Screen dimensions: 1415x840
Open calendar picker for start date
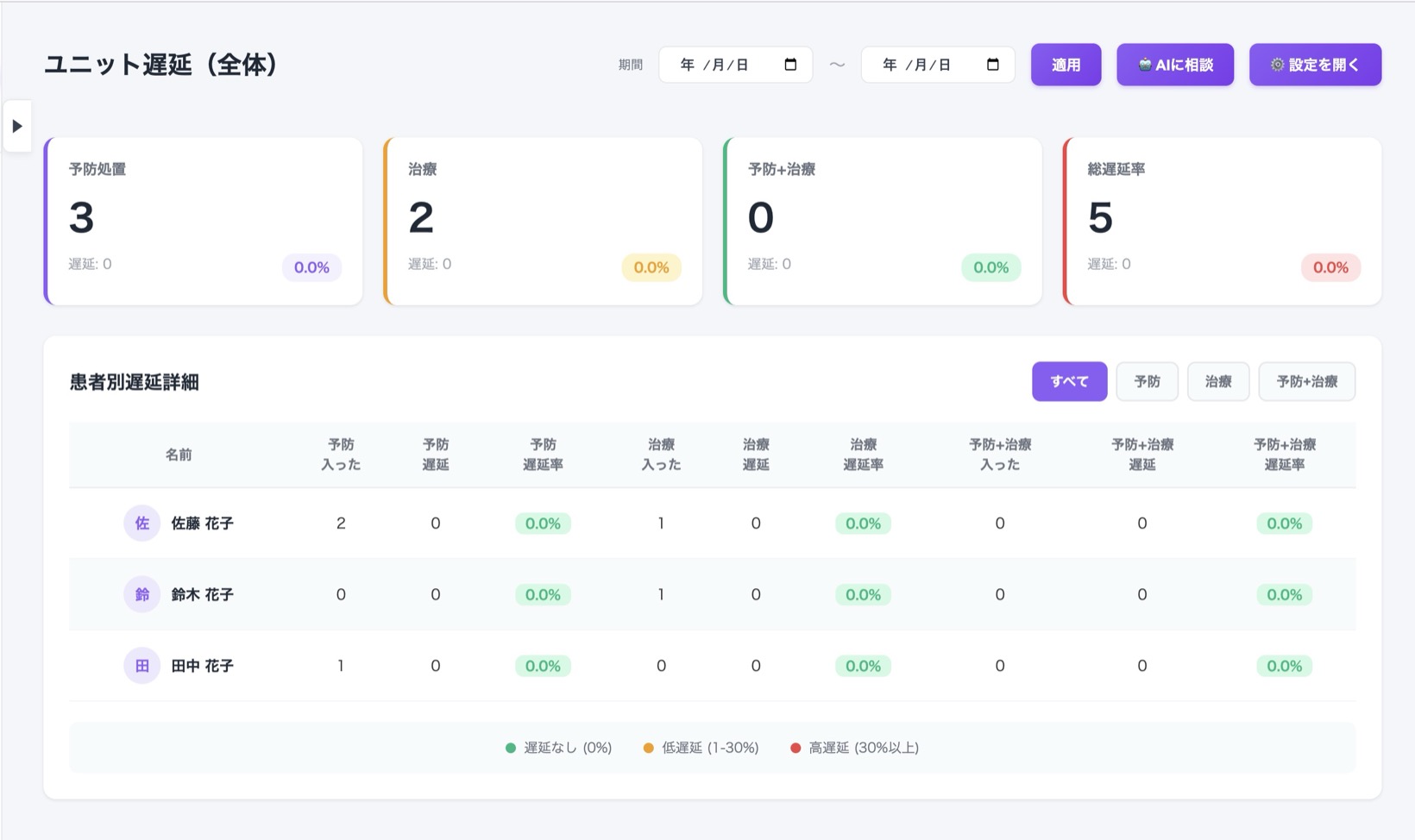pos(790,65)
